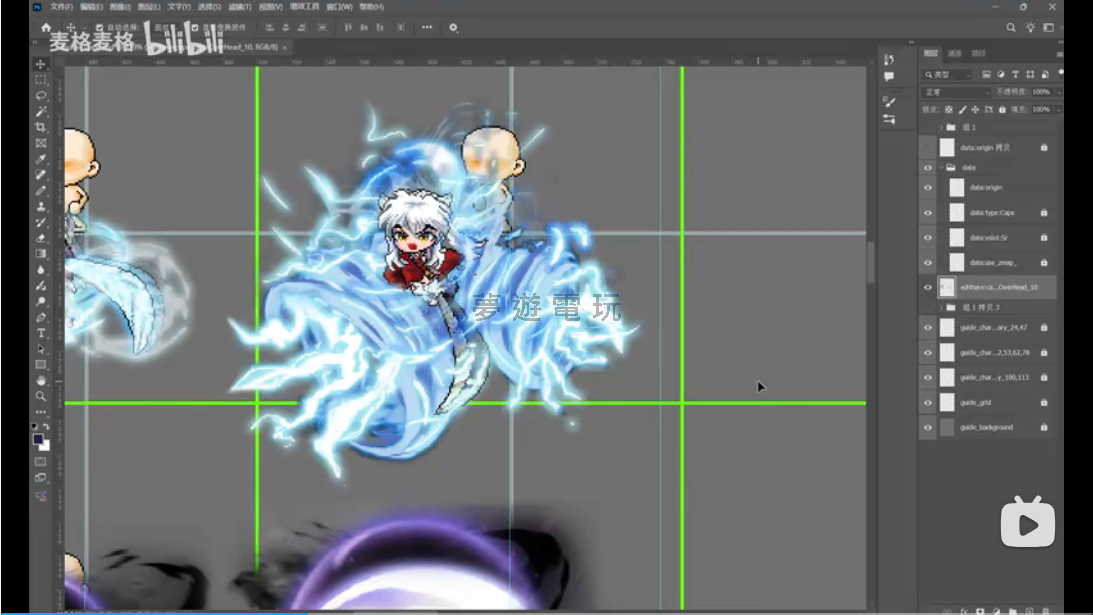Expand the 组 1 layer group
Viewport: 1093px width, 615px height.
941,128
